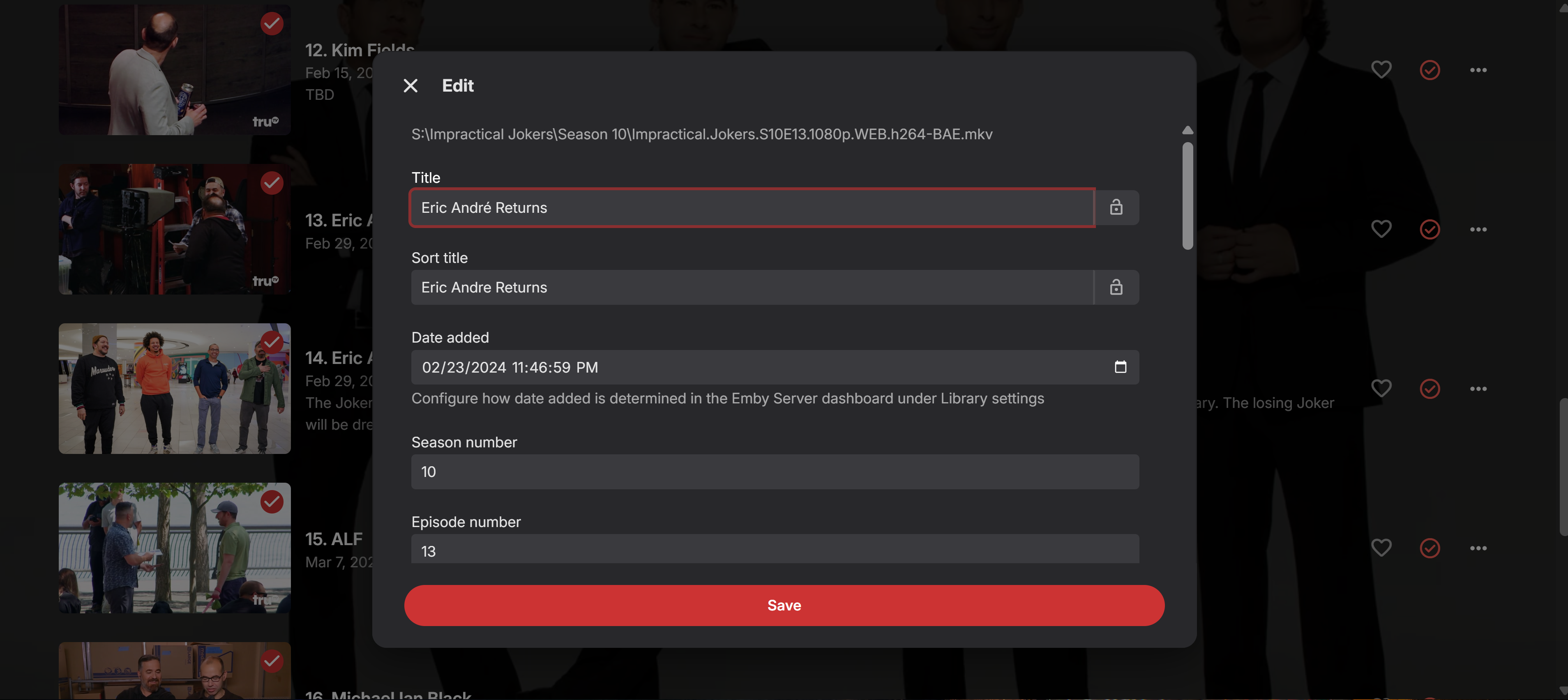Favorite episode 14 with the heart icon

(1381, 388)
